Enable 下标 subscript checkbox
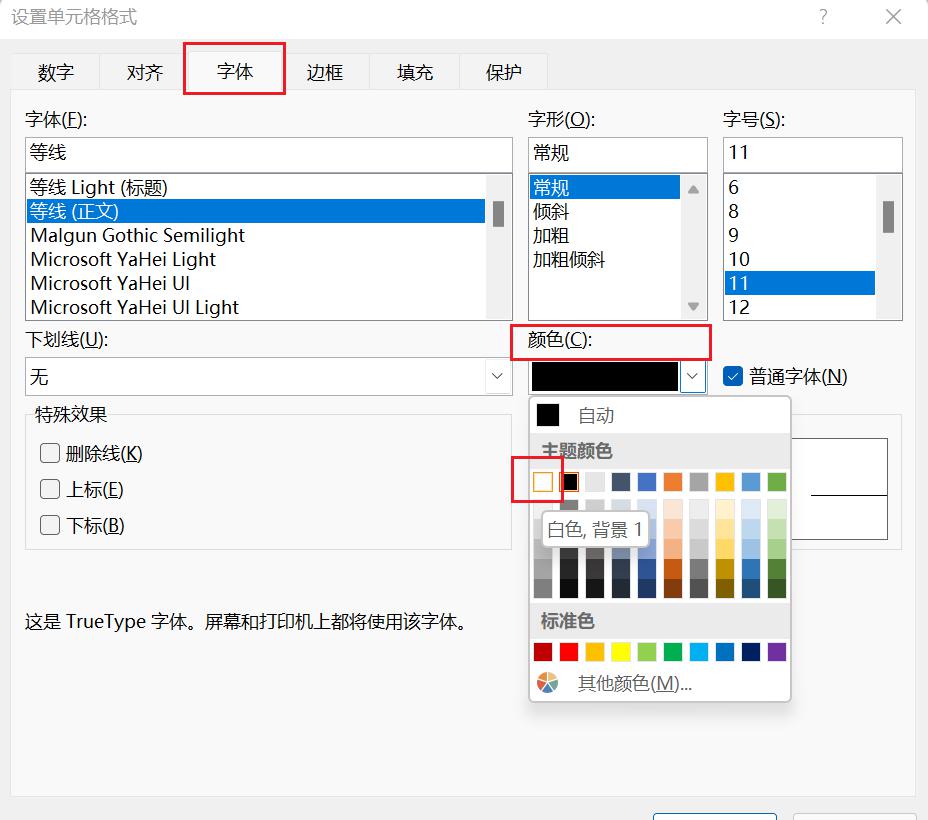The image size is (928, 820). (50, 525)
